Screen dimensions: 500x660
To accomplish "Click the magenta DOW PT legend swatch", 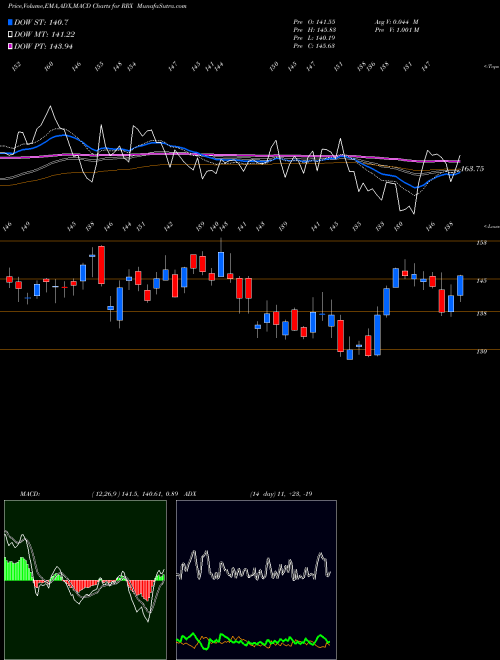I will point(11,46).
